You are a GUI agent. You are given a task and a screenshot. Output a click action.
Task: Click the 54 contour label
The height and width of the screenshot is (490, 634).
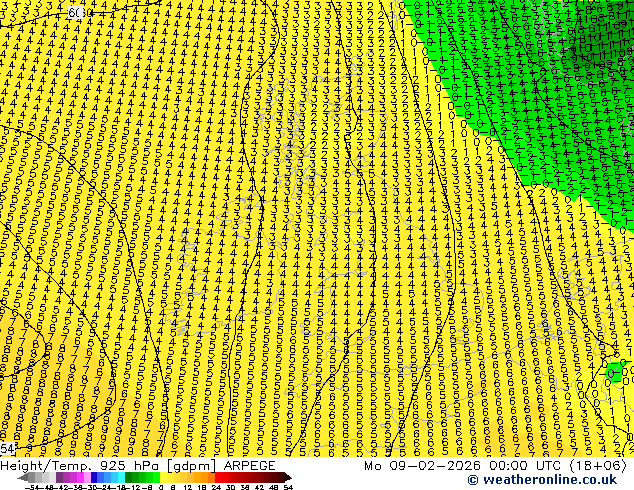(7, 448)
